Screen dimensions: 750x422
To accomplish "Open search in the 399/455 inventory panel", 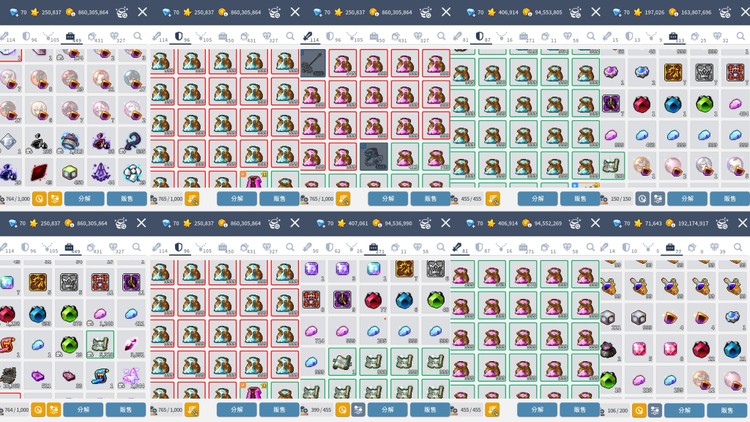I will click(441, 247).
